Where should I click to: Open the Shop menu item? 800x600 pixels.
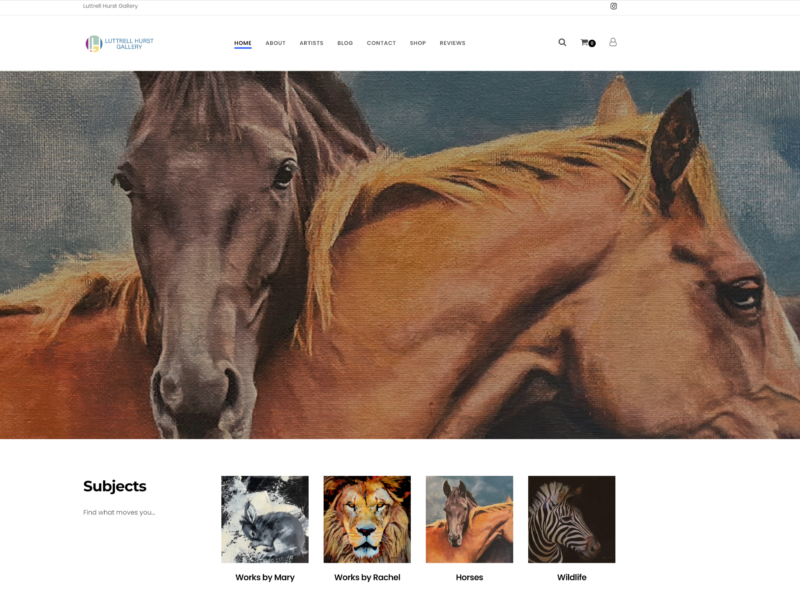coord(417,43)
